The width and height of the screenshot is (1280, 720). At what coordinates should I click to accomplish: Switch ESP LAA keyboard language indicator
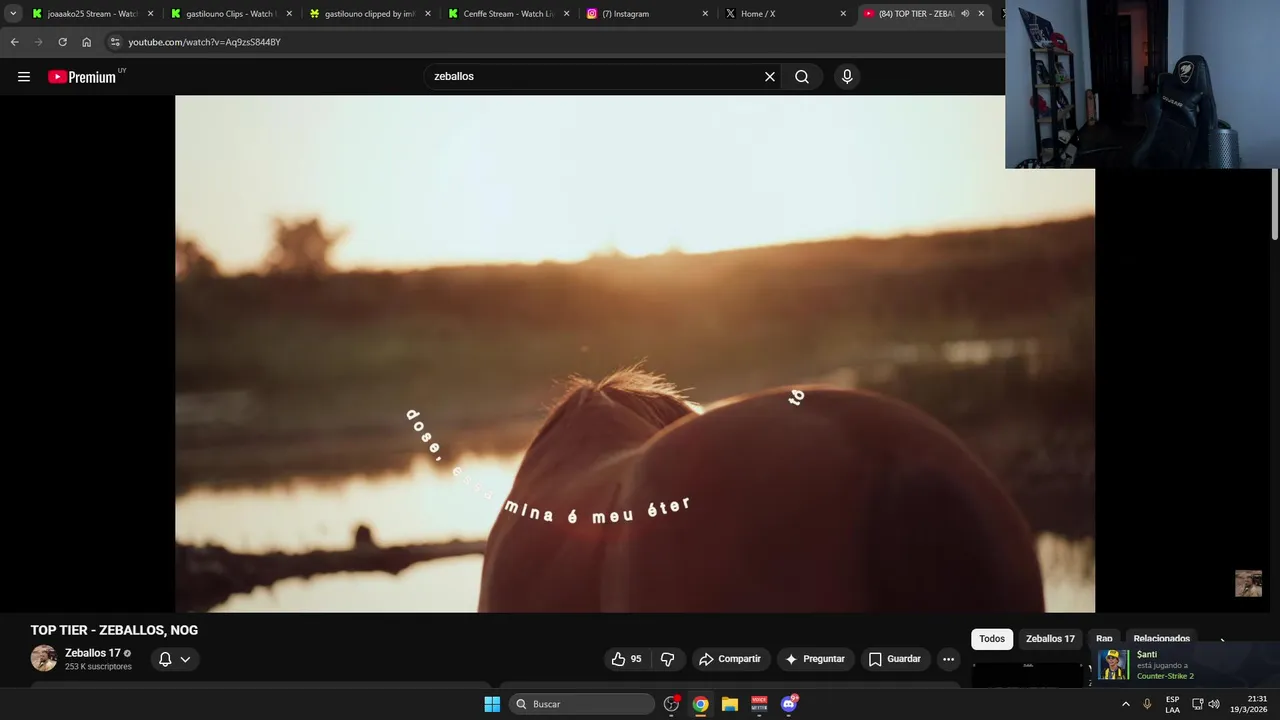click(x=1172, y=704)
